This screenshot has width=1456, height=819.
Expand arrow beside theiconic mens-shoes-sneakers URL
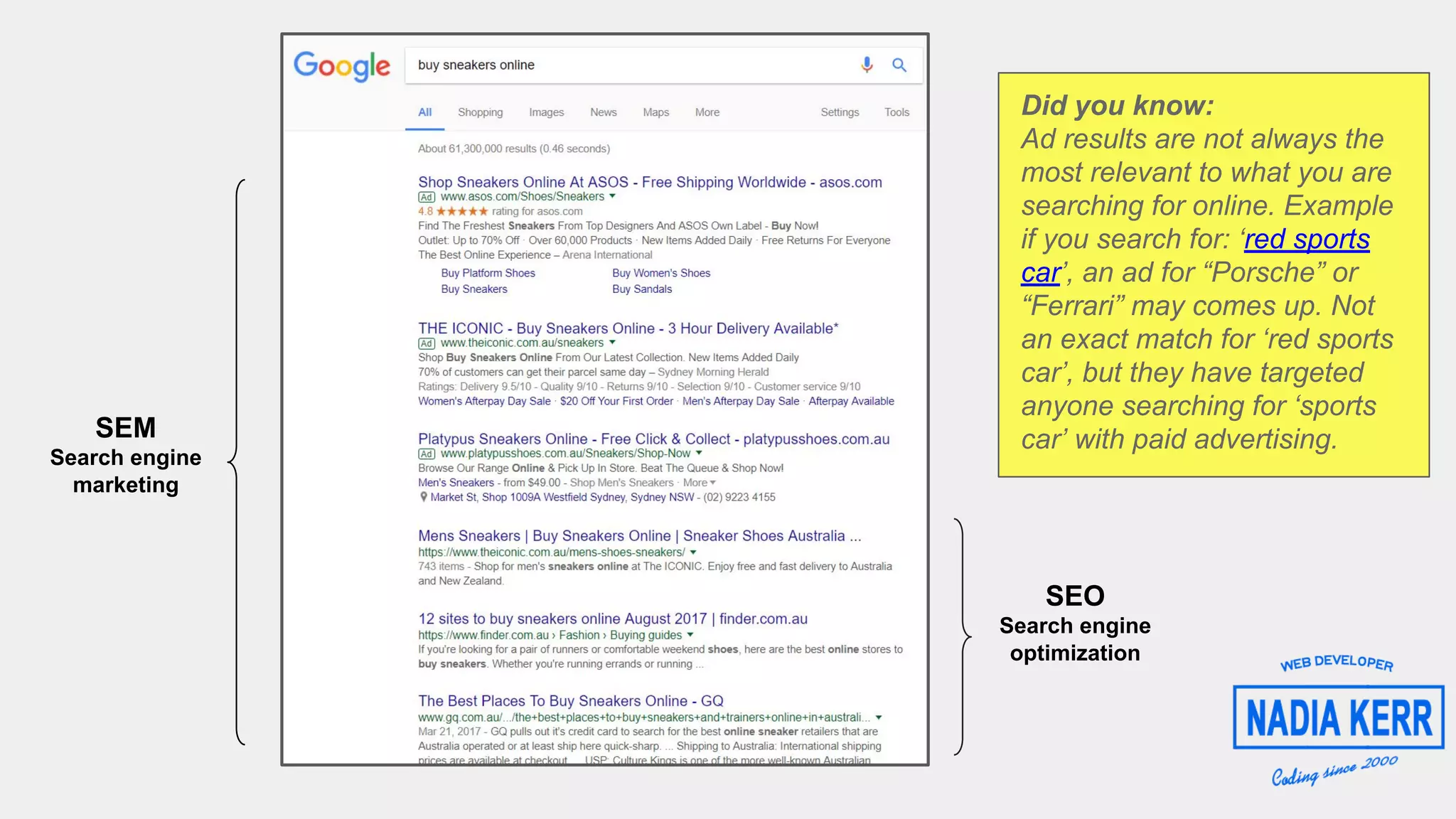(x=693, y=552)
